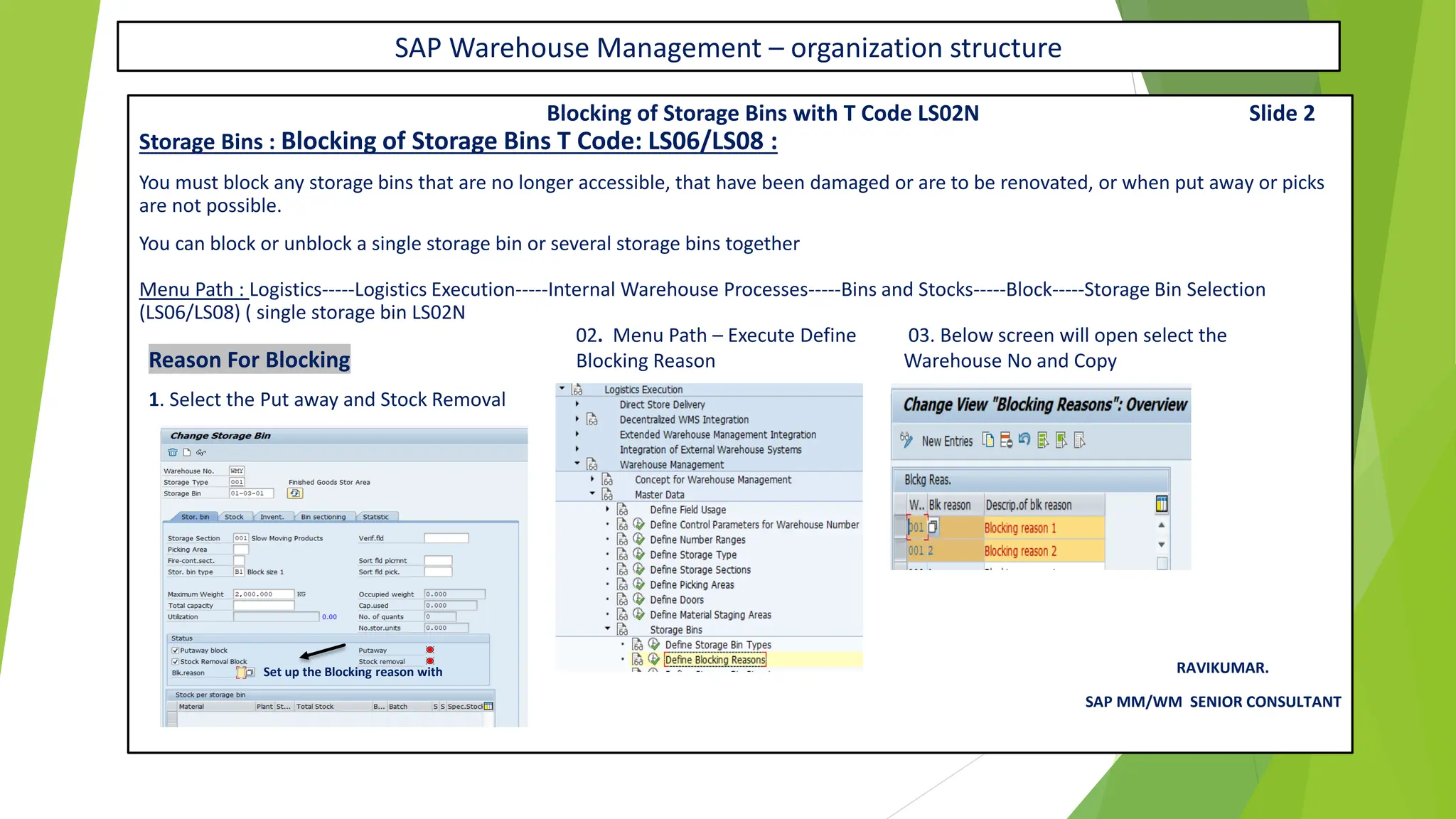Click the execute icon for Define Material Staging Areas
1456x819 pixels.
[x=638, y=614]
